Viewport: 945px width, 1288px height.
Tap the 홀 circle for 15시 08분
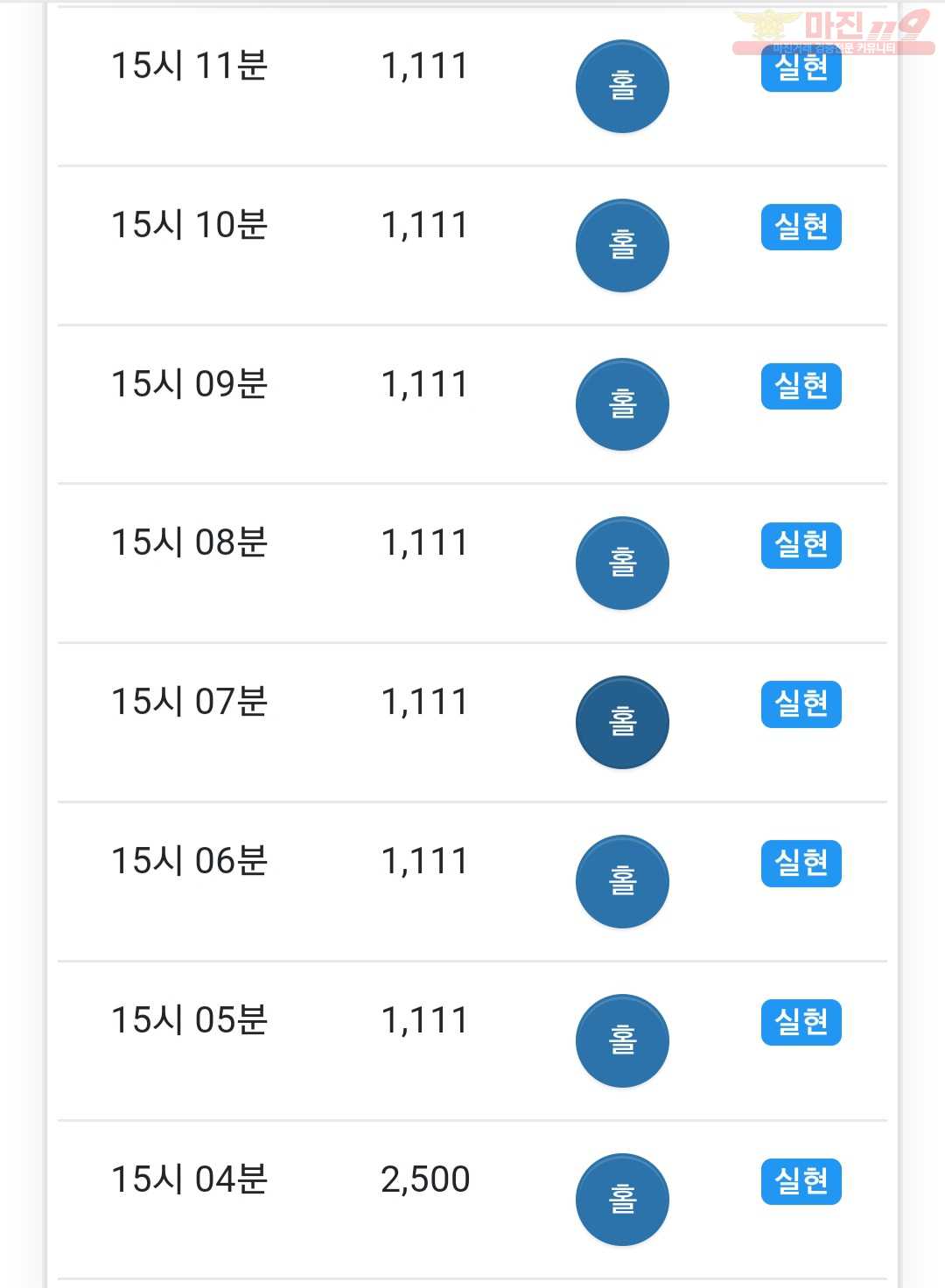pos(622,563)
